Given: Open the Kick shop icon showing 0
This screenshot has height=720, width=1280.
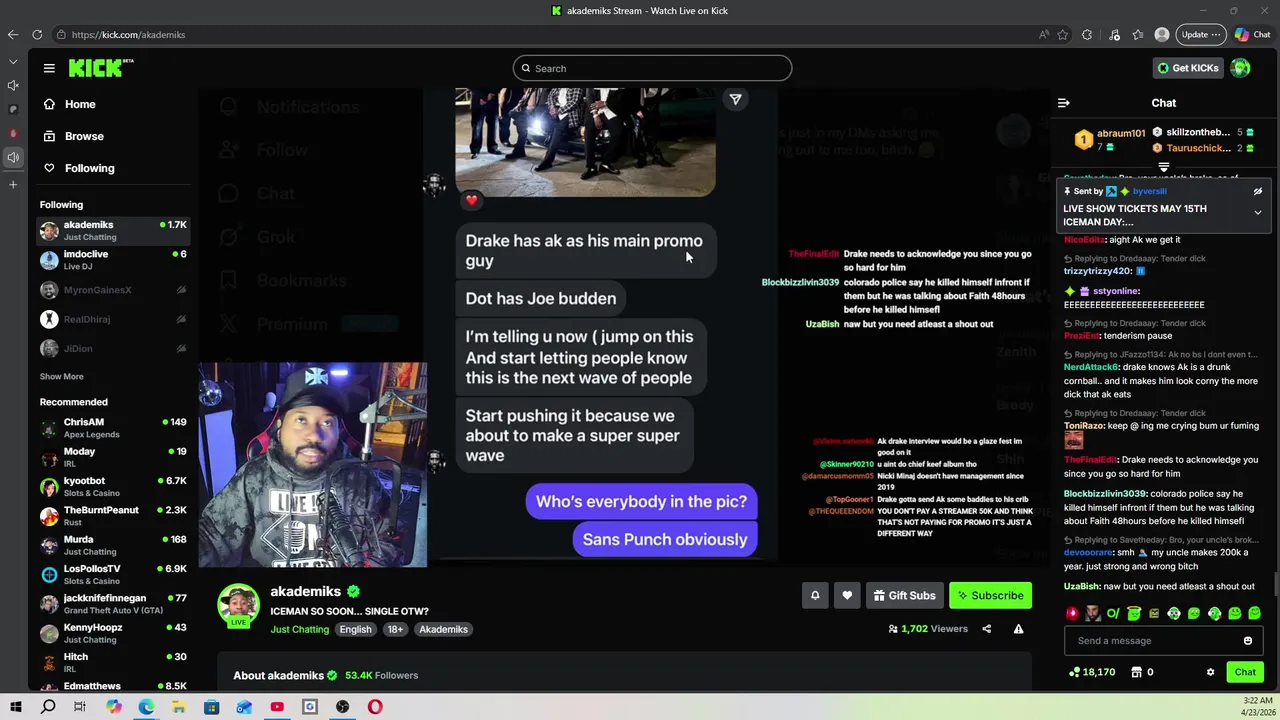Looking at the screenshot, I should pyautogui.click(x=1141, y=672).
